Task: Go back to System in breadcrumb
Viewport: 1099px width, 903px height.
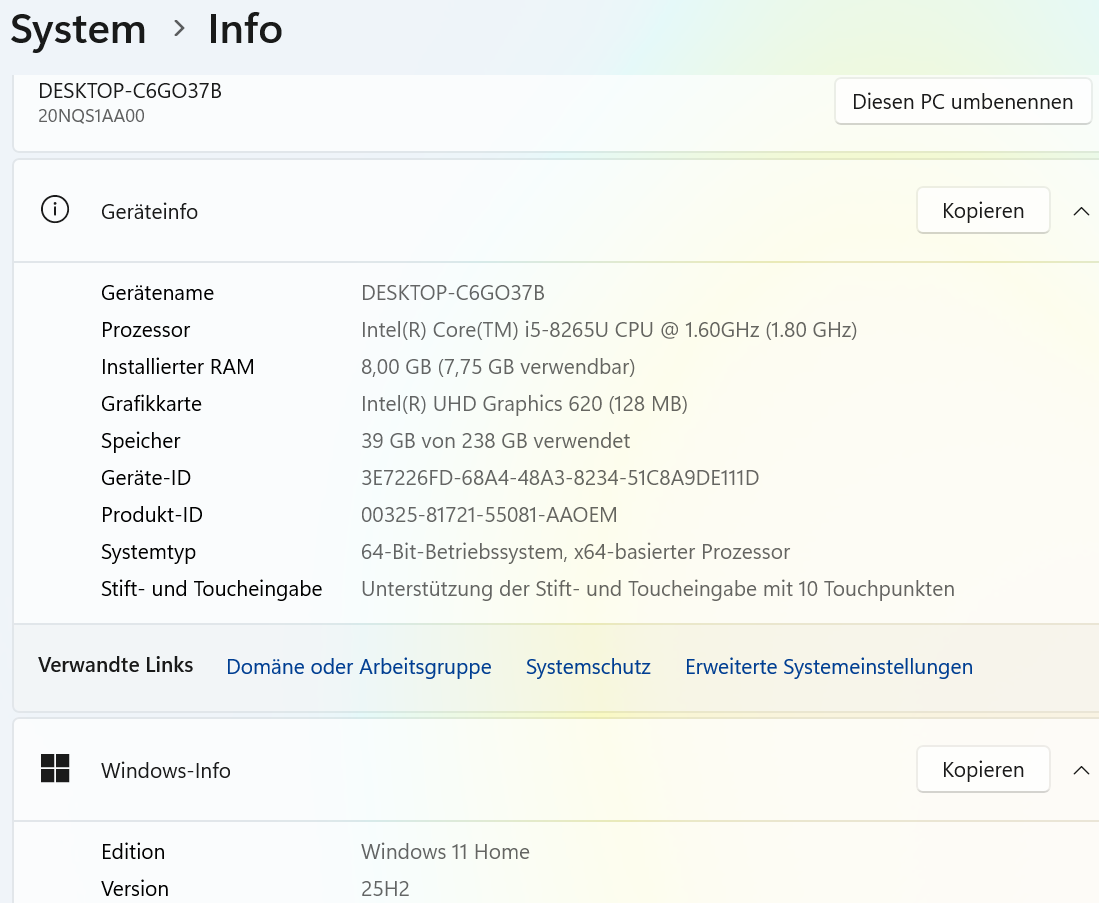Action: (x=78, y=29)
